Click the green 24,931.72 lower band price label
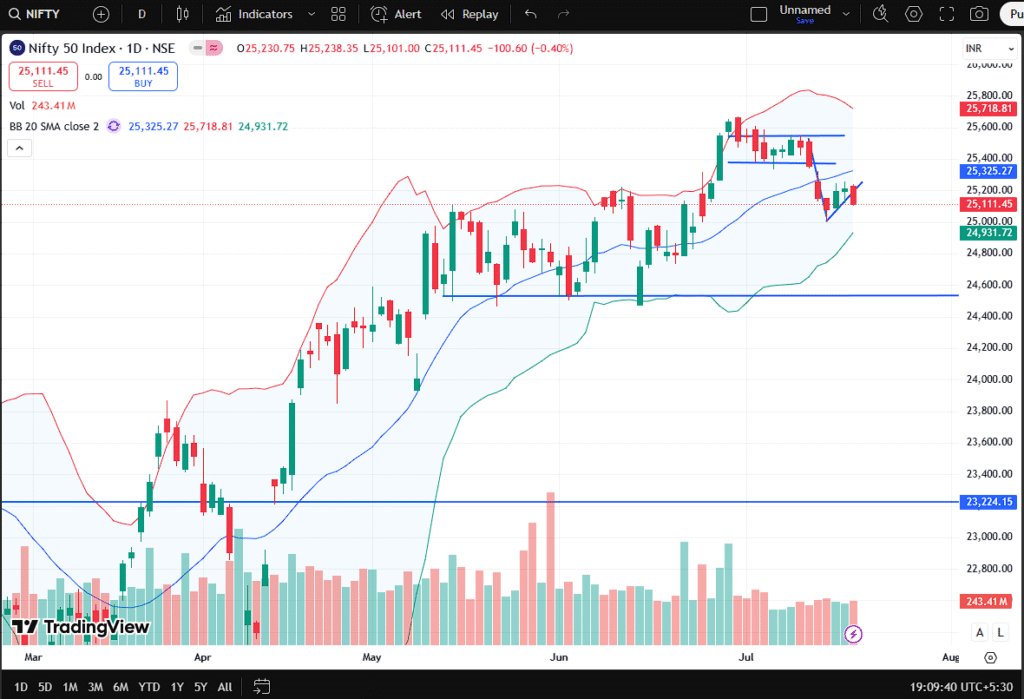This screenshot has width=1024, height=699. click(988, 233)
